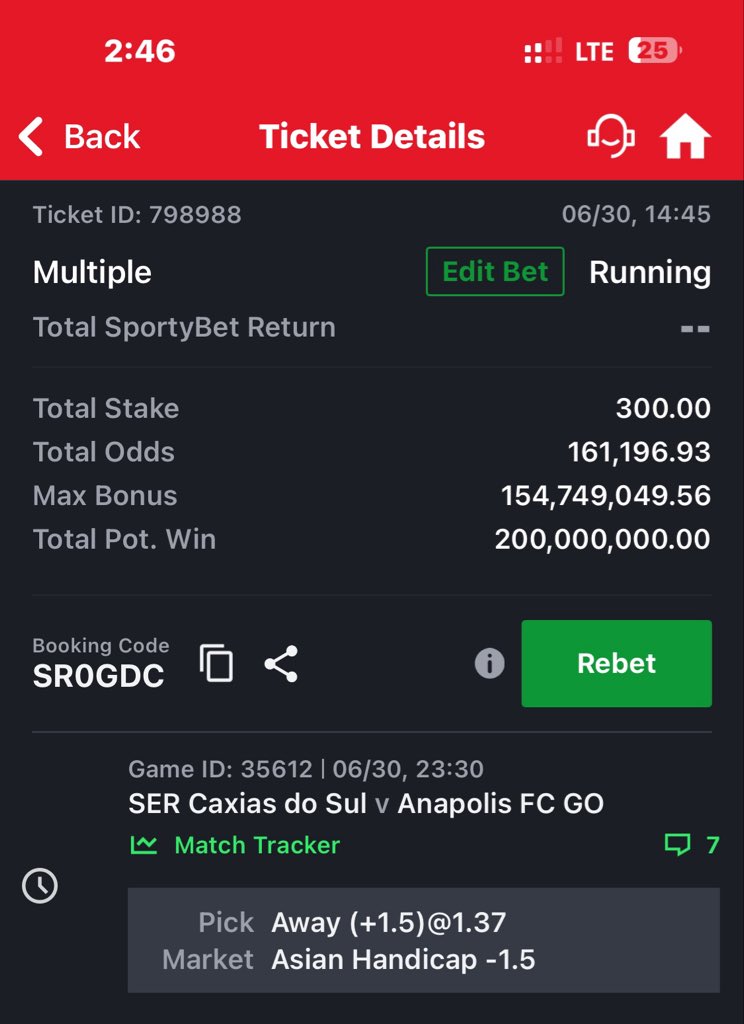Tap the Edit Bet button
This screenshot has height=1024, width=744.
[495, 272]
